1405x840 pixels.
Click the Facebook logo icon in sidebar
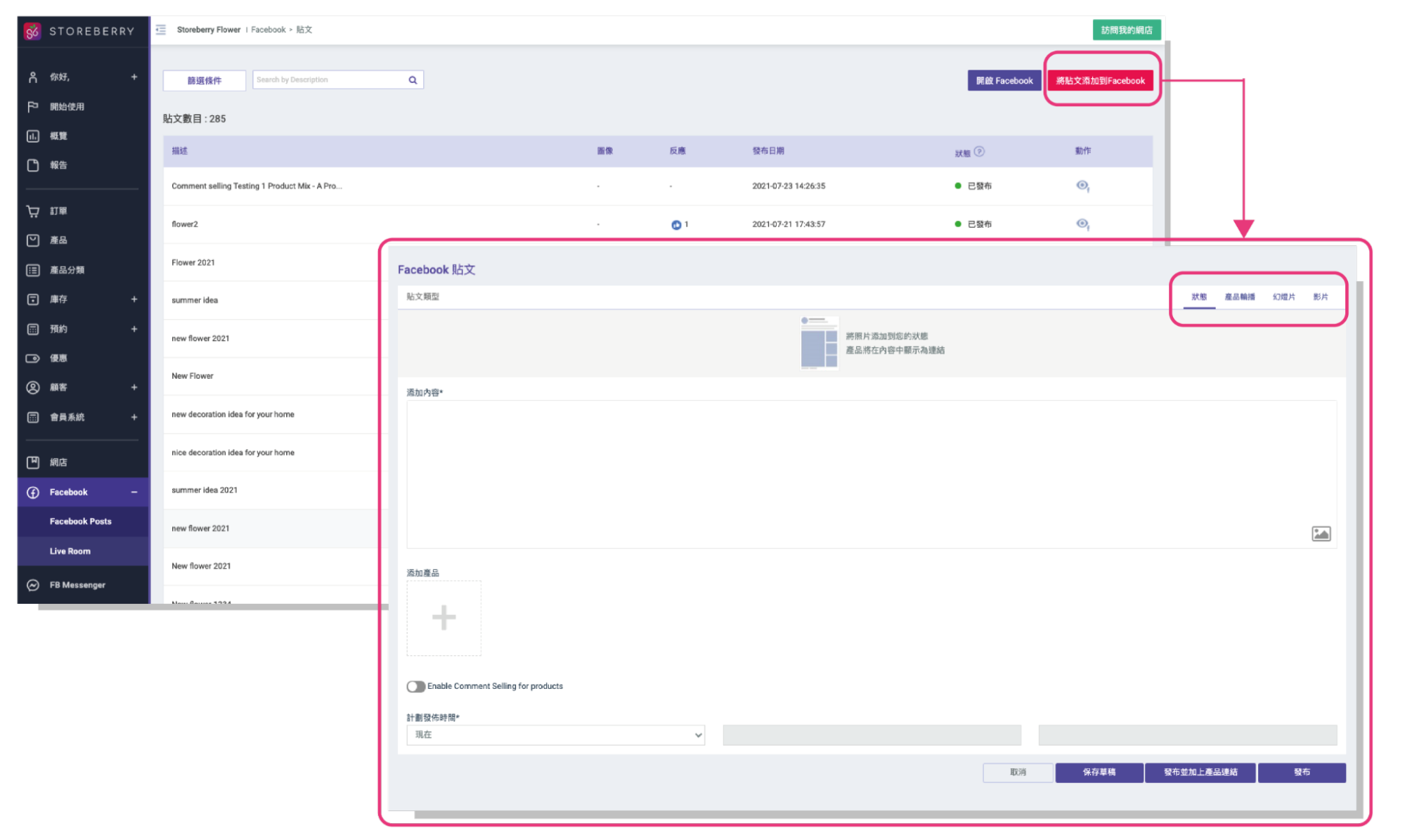[32, 493]
